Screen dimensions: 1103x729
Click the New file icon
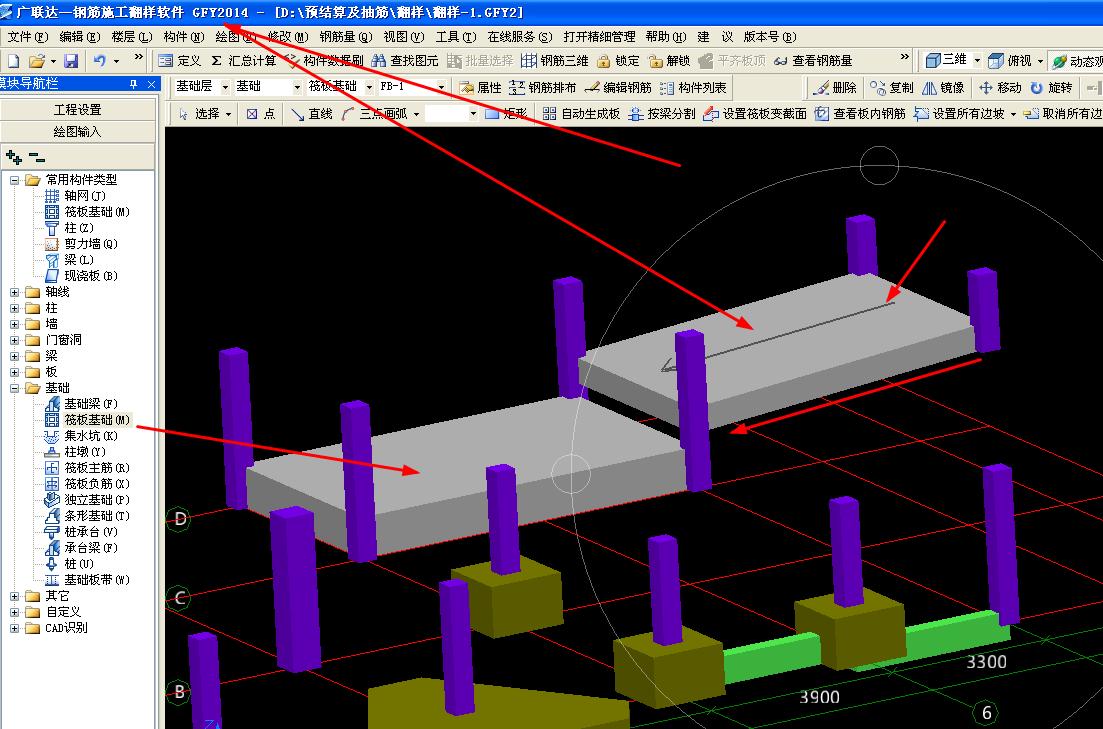point(13,61)
